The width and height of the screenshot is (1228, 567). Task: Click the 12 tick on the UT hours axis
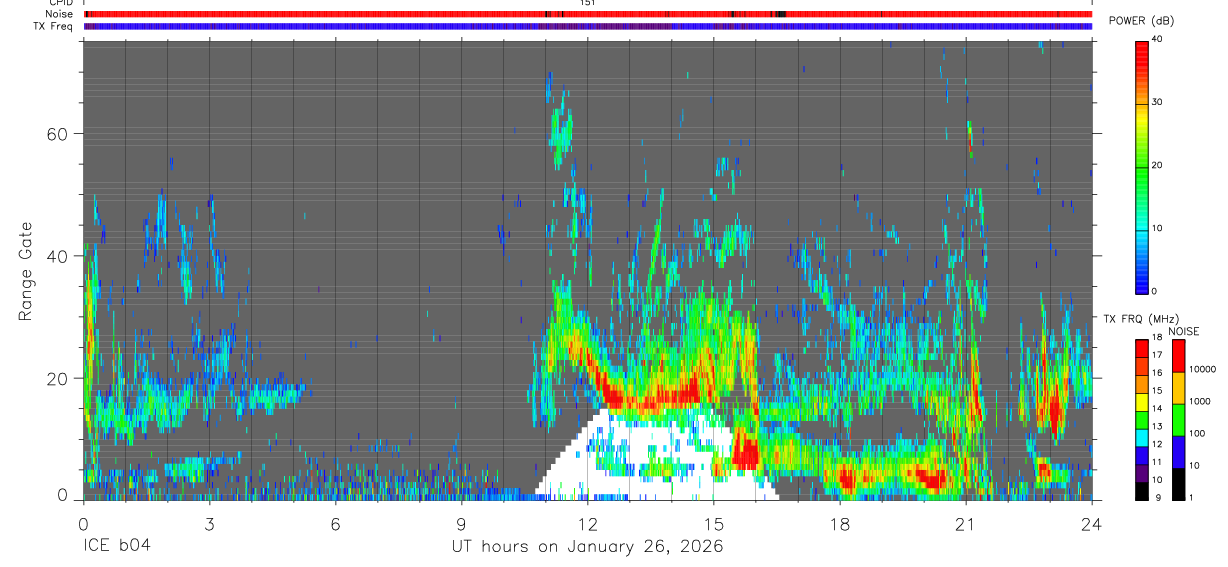[587, 523]
